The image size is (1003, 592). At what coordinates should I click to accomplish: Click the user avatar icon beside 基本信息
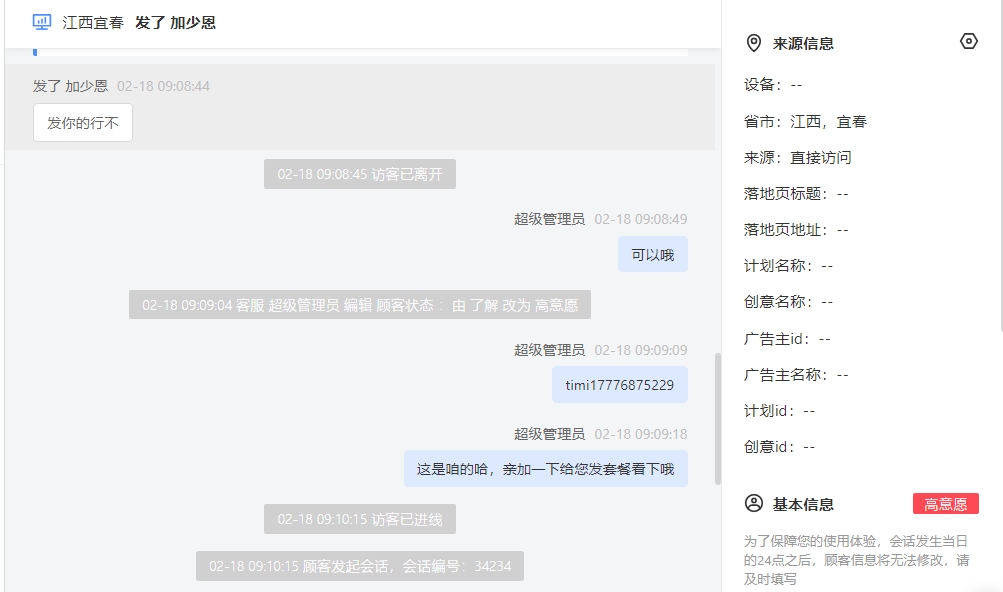pos(754,504)
